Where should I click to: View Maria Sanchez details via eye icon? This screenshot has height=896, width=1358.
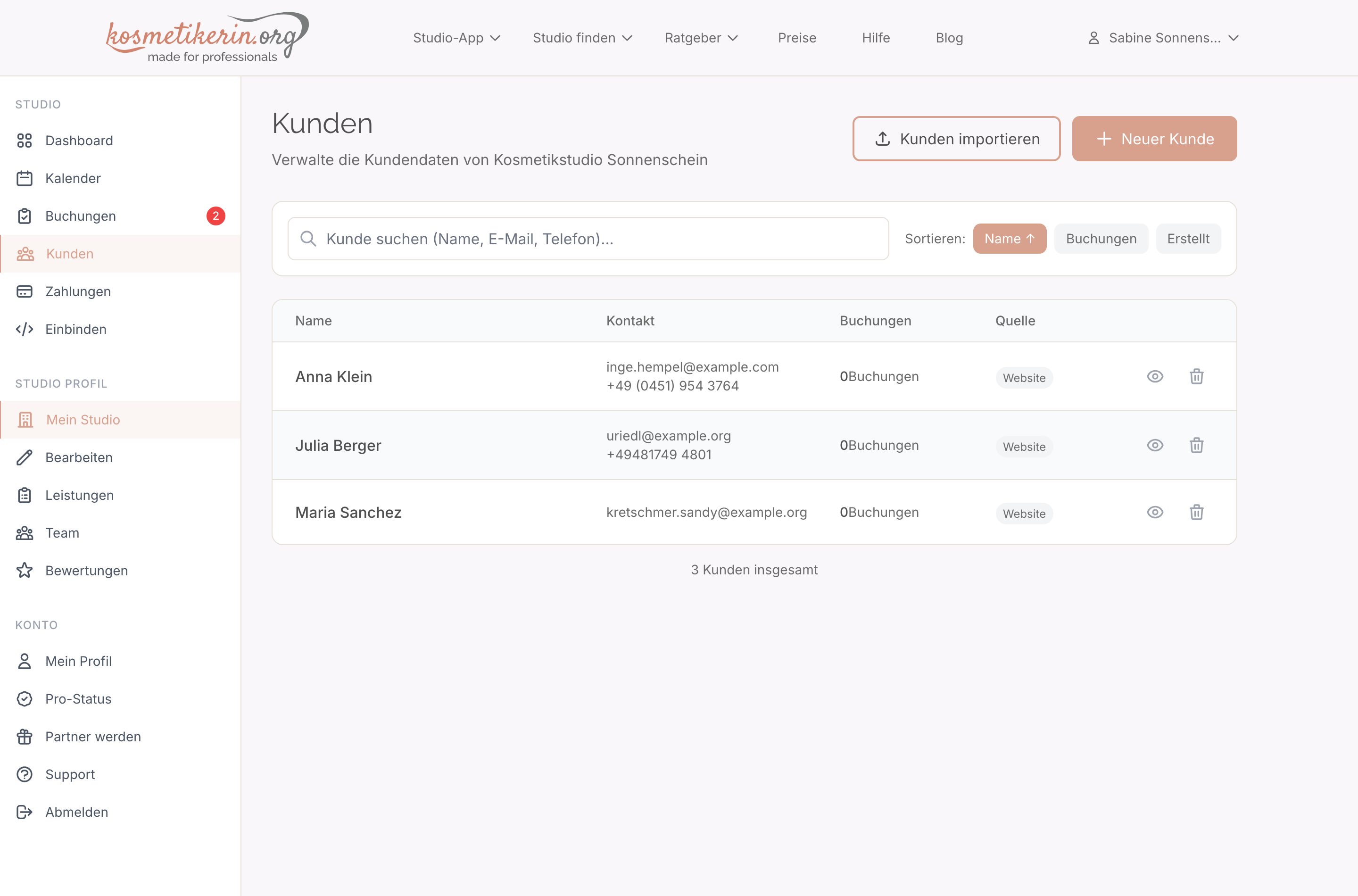pyautogui.click(x=1155, y=512)
